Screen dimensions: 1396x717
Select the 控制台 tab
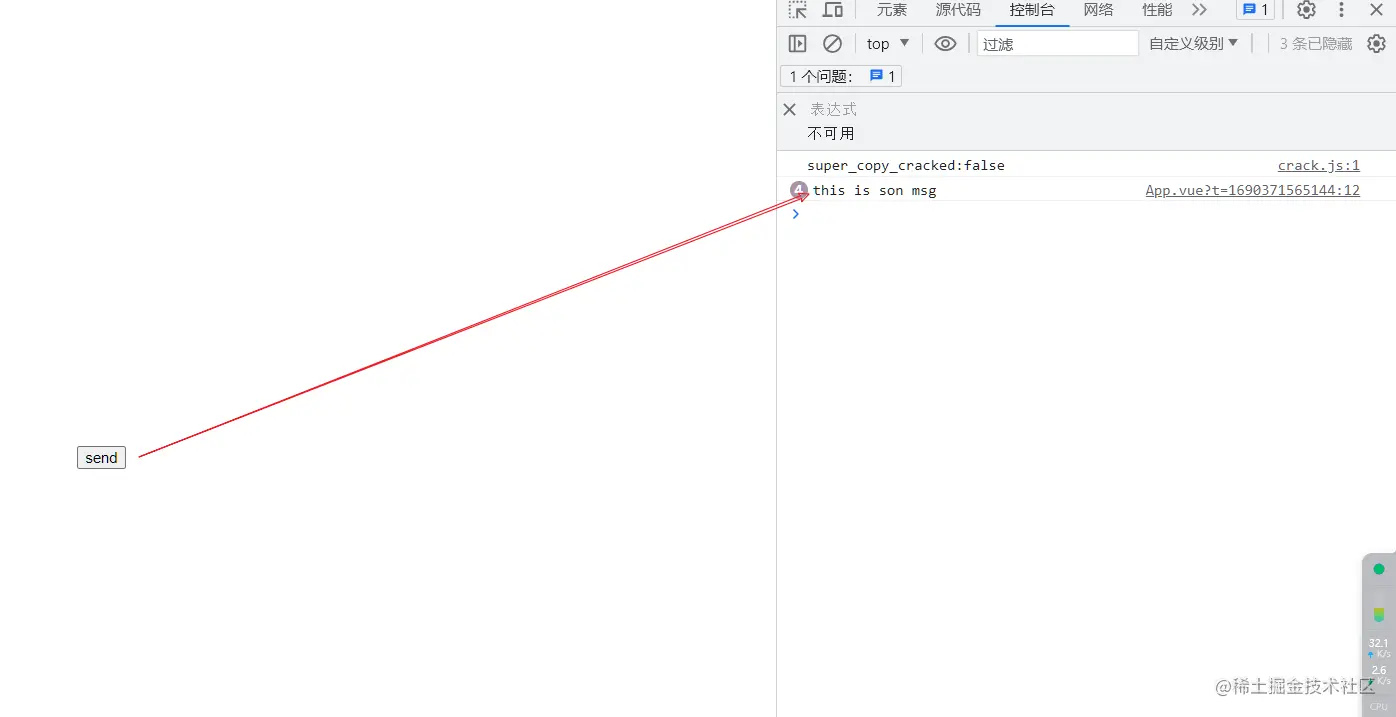pos(1032,10)
